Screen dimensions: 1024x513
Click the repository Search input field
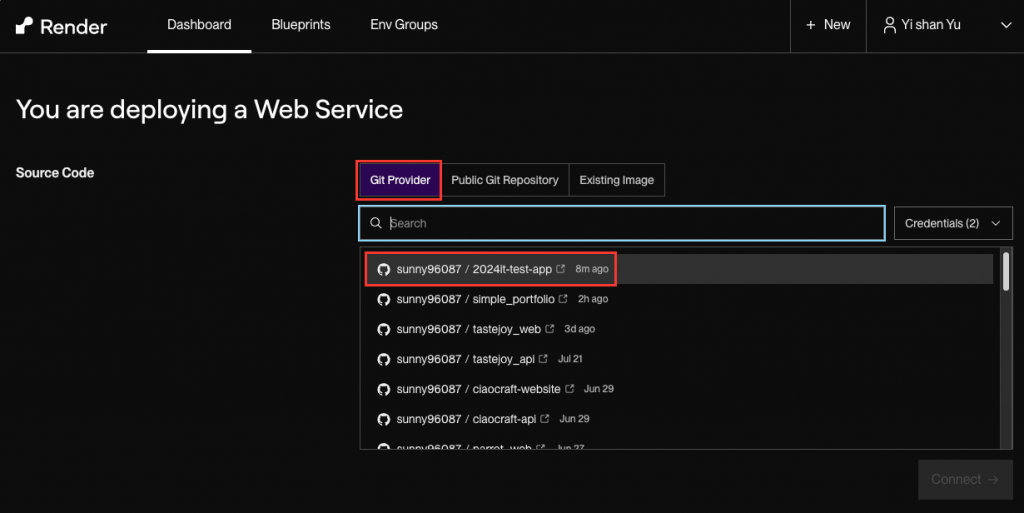[630, 224]
